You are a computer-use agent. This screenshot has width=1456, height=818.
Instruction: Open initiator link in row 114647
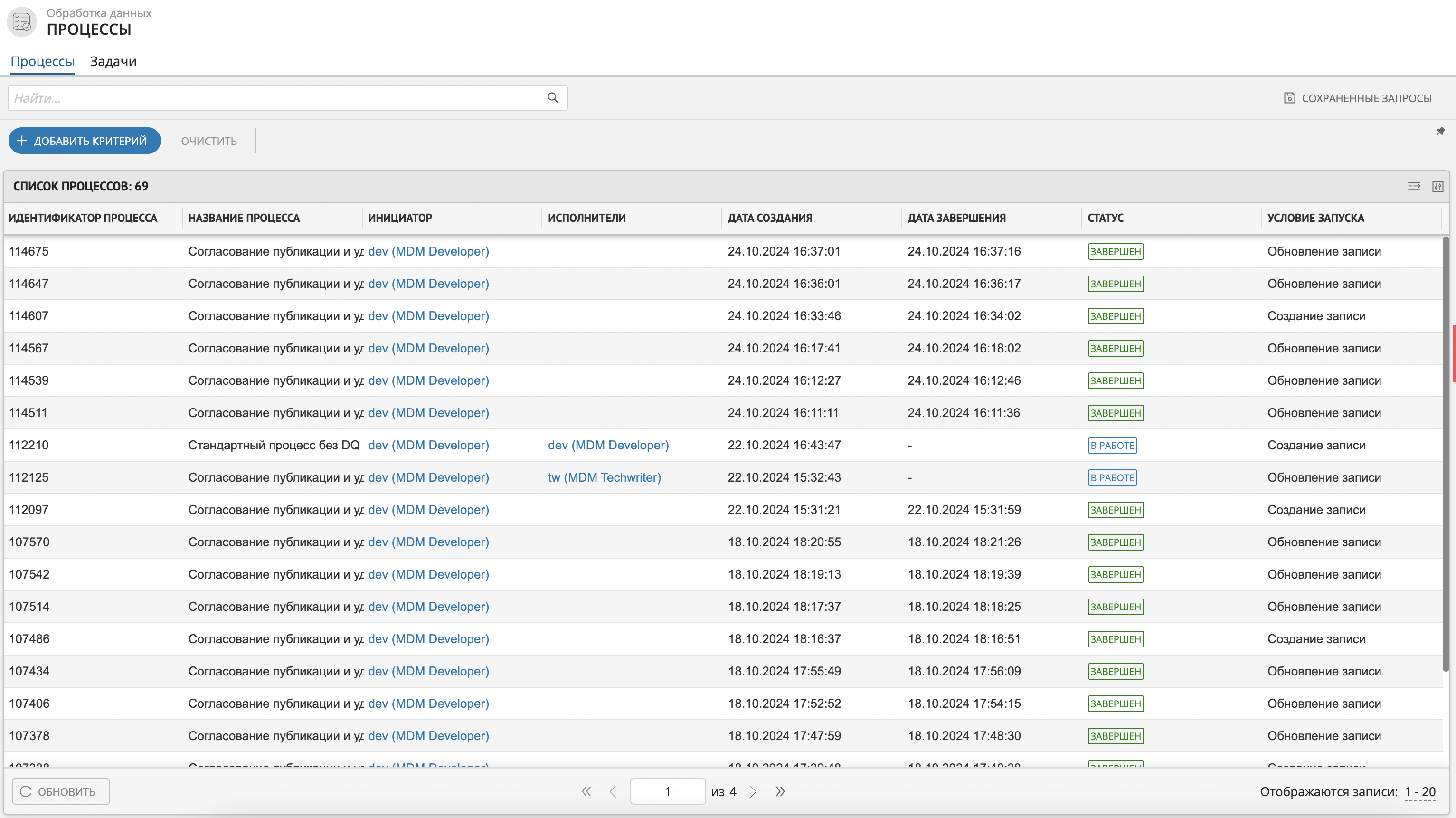(428, 284)
